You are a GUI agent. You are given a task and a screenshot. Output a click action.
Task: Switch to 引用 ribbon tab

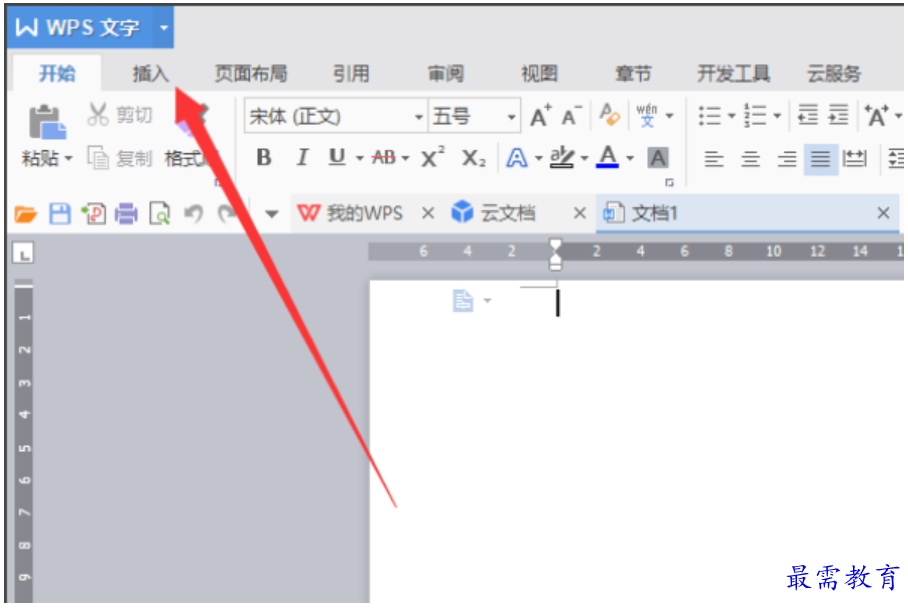[x=351, y=74]
